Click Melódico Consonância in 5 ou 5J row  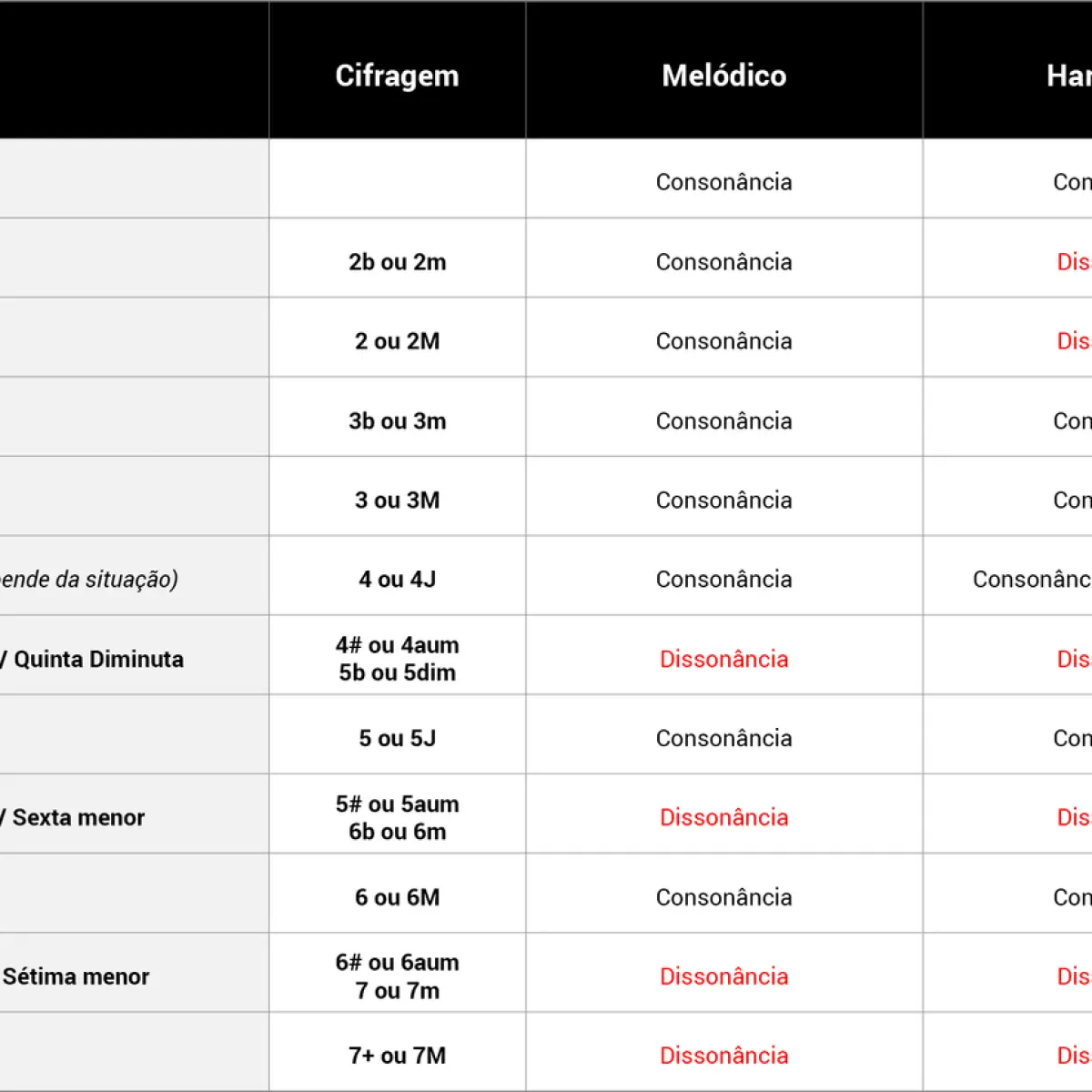(x=724, y=738)
